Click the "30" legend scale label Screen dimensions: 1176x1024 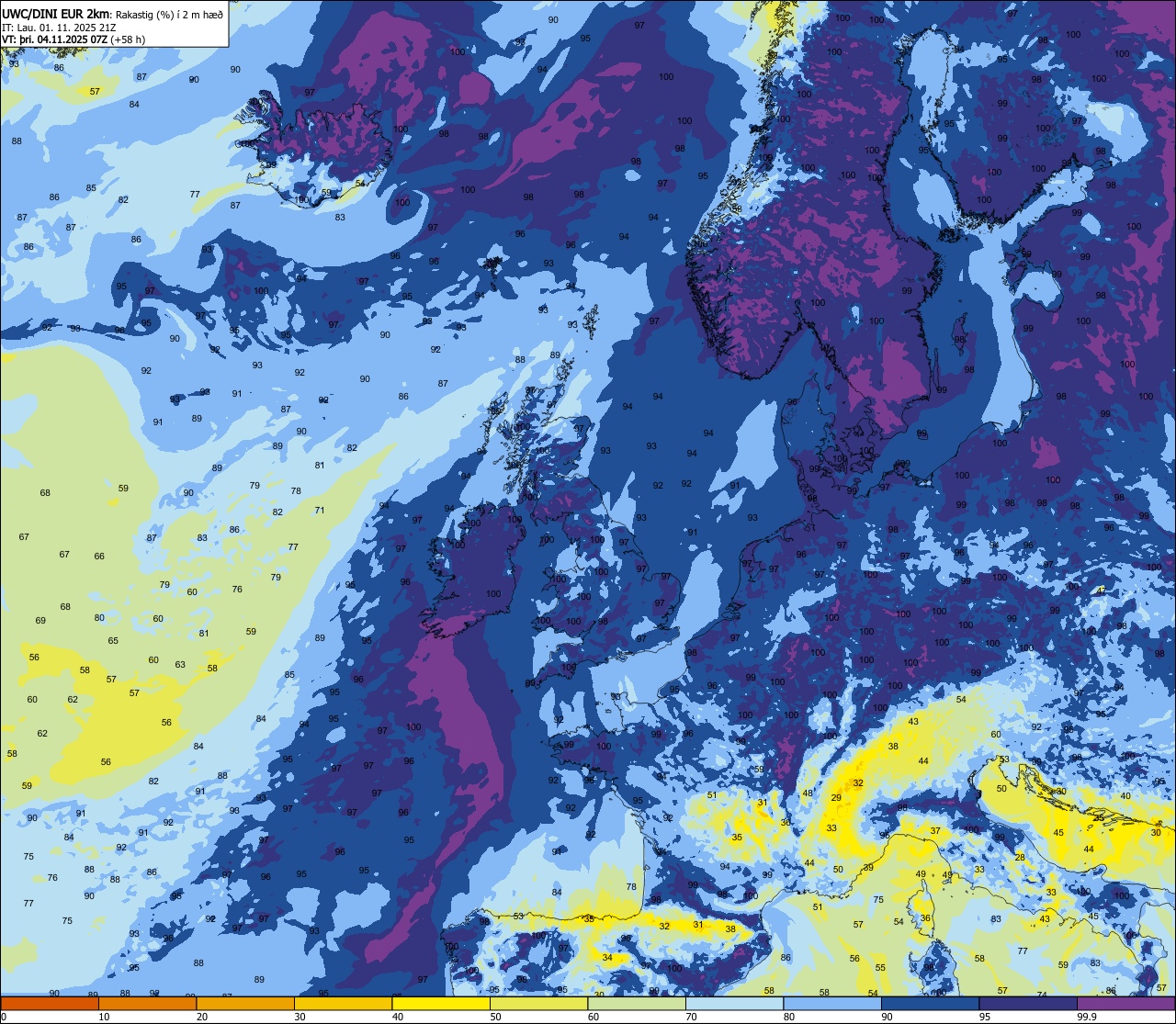[x=300, y=1017]
